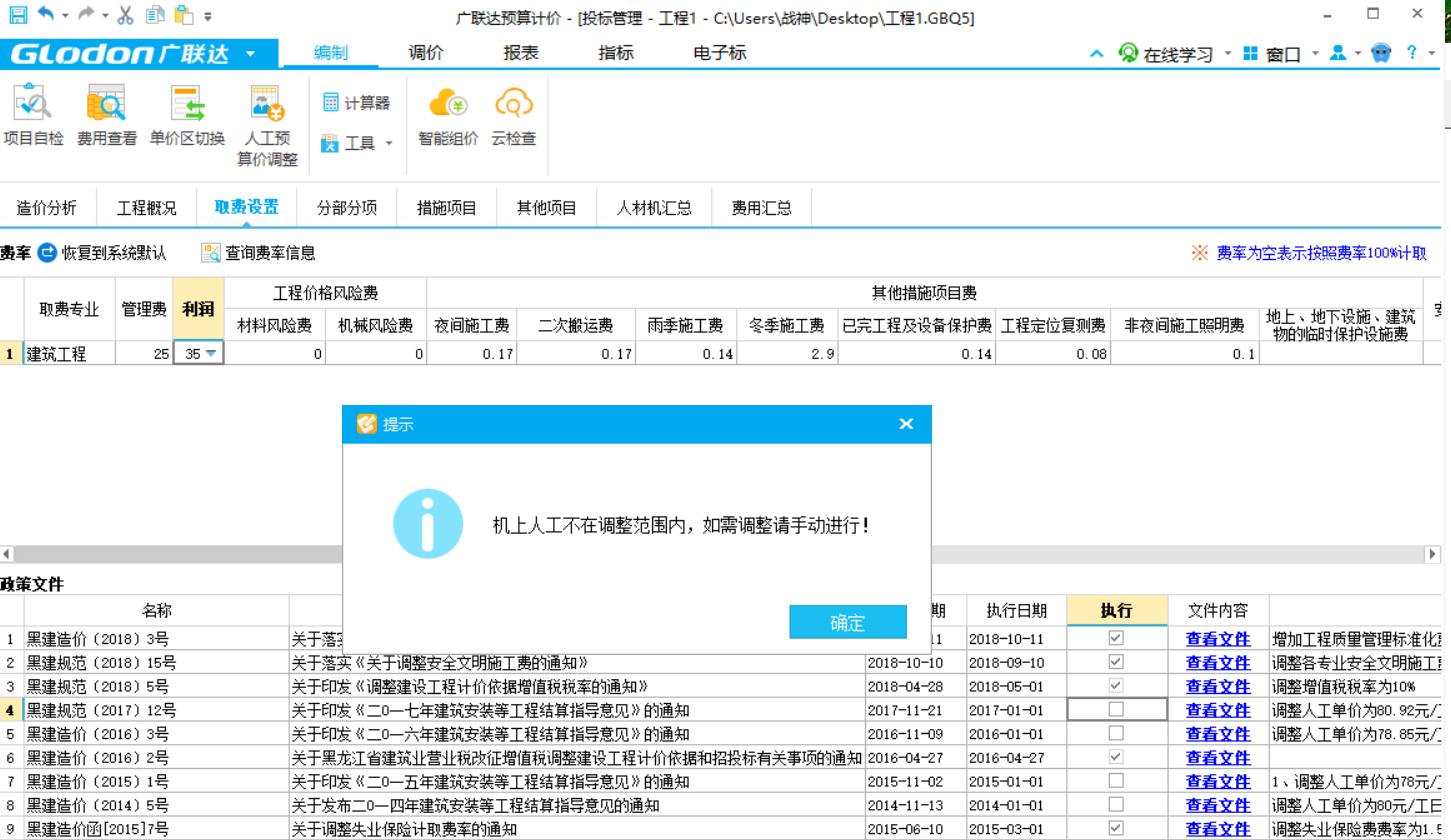Switch to the 指标 ribbon tab

point(616,53)
